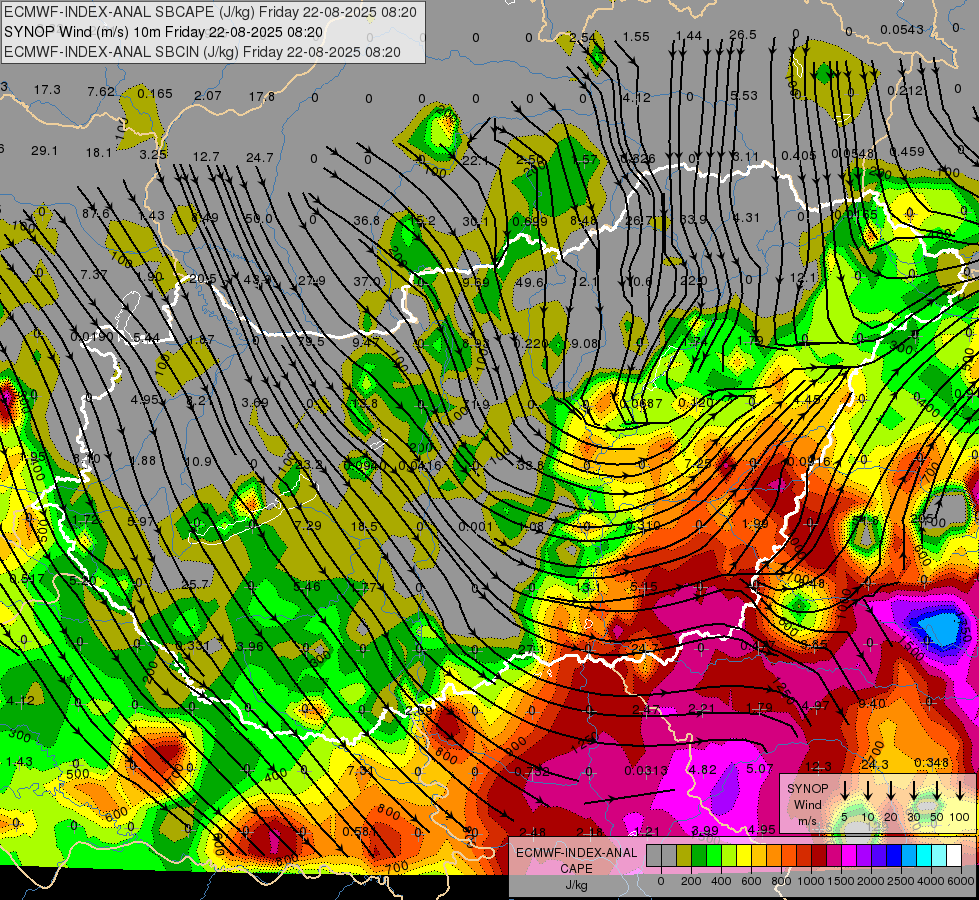Click the 0.0543 value on the map
The image size is (979, 900).
point(902,29)
